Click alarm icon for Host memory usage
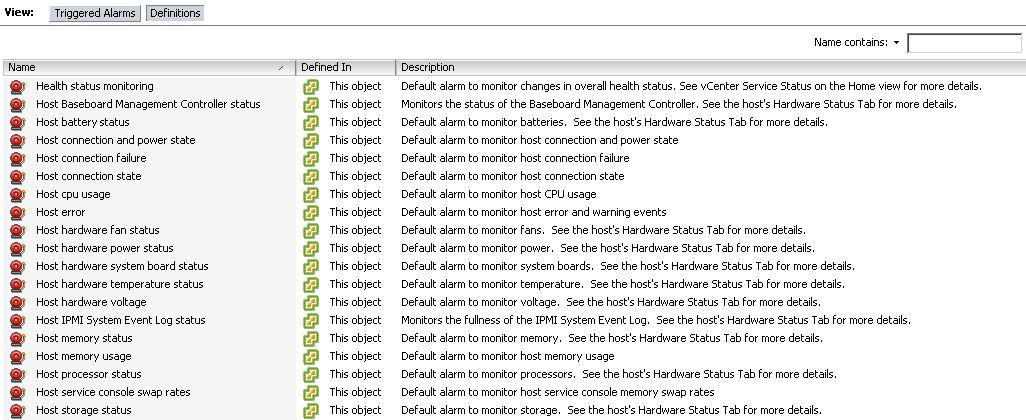Viewport: 1026px width, 420px height. (18, 357)
